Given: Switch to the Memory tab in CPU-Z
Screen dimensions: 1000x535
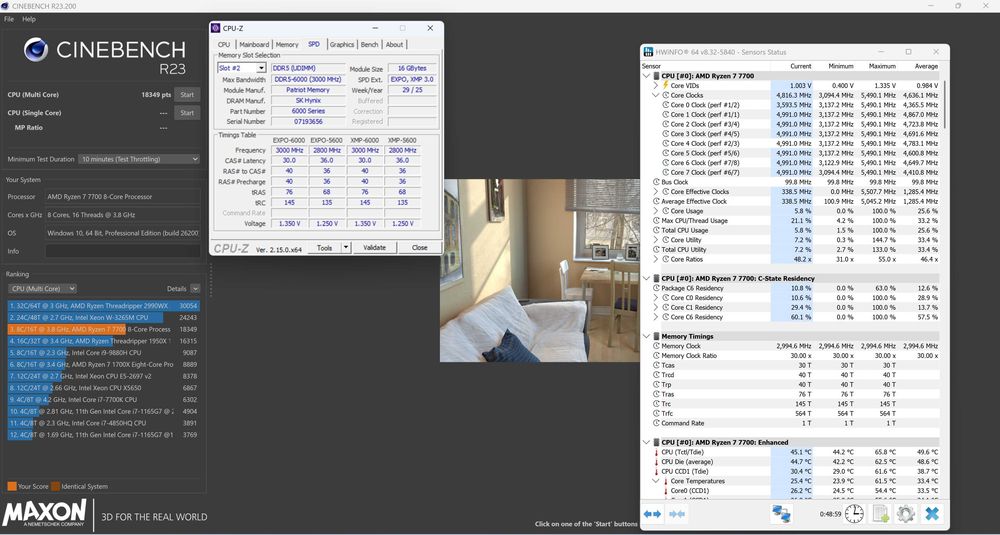Looking at the screenshot, I should point(287,45).
